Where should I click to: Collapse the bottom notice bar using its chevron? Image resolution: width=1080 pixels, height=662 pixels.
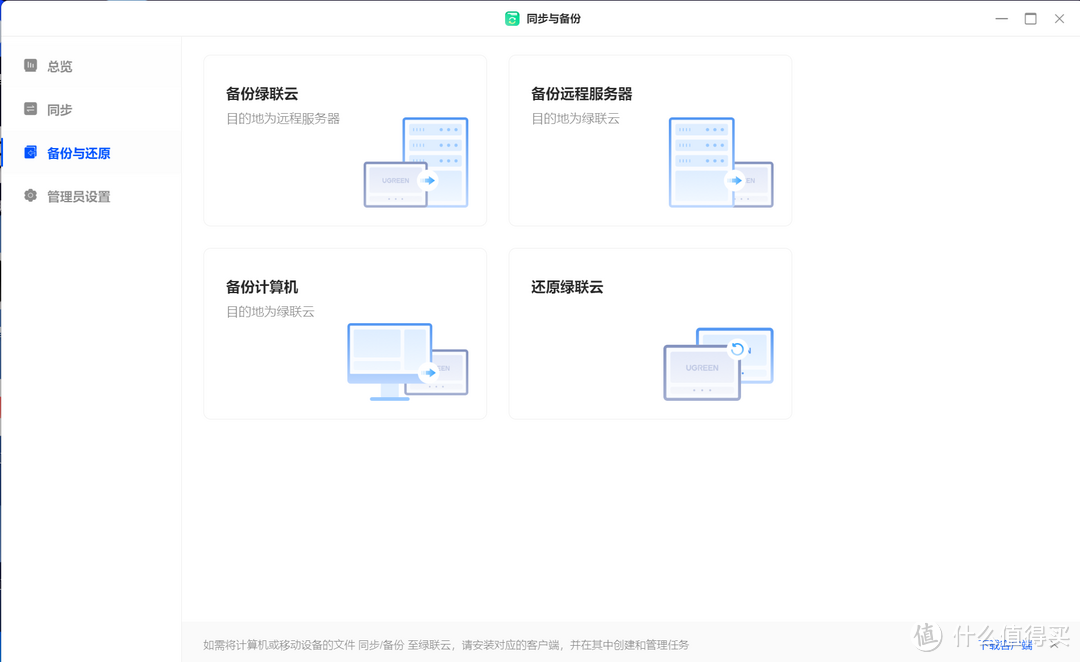coord(1056,645)
